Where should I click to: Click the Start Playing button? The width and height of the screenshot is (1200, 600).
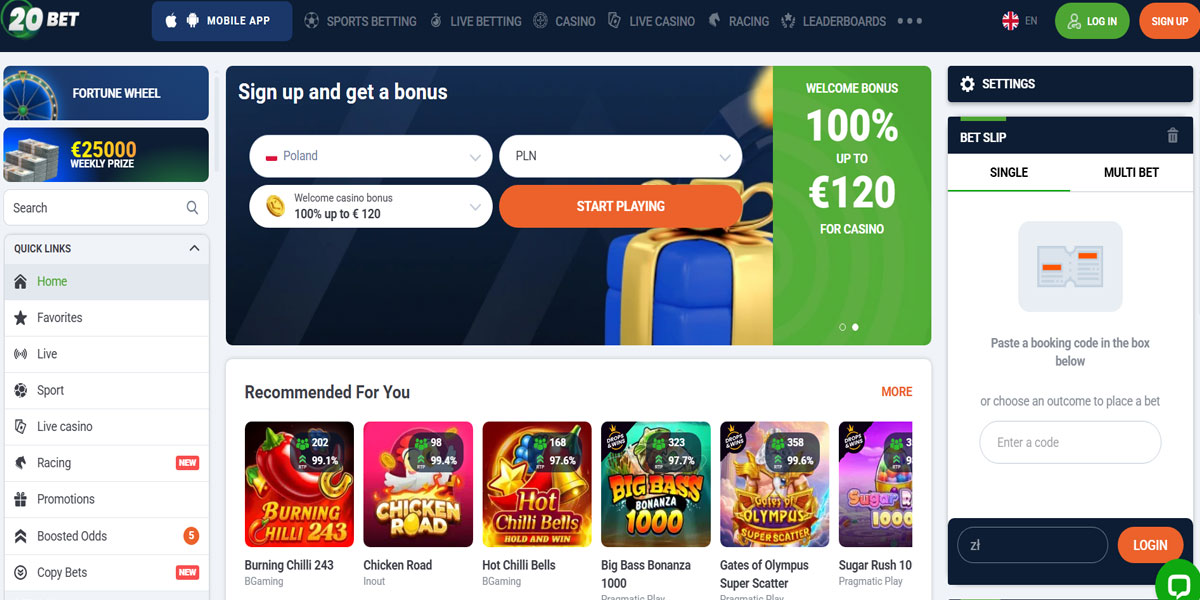(x=620, y=206)
